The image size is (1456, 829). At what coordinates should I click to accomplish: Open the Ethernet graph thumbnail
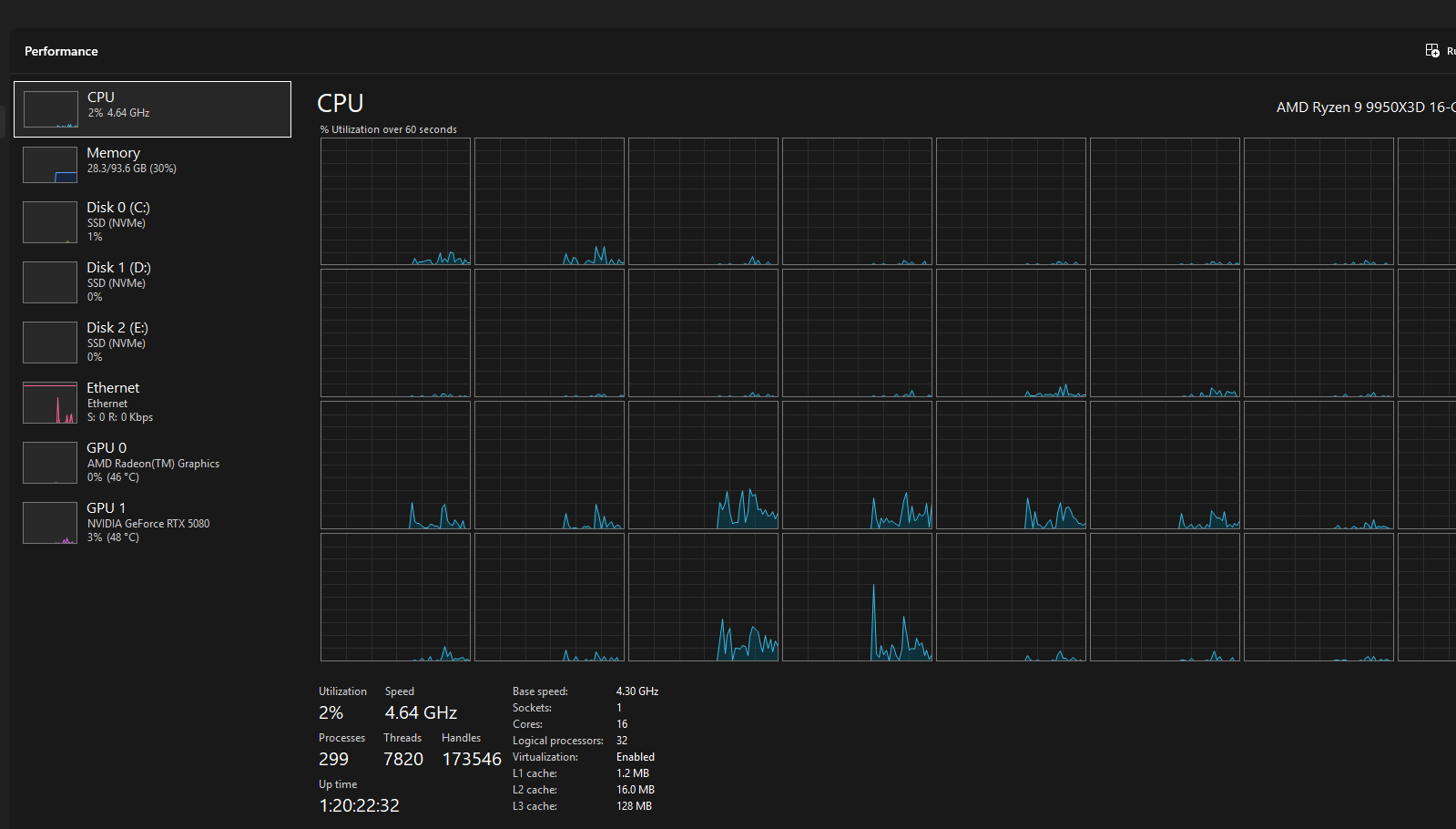(50, 403)
